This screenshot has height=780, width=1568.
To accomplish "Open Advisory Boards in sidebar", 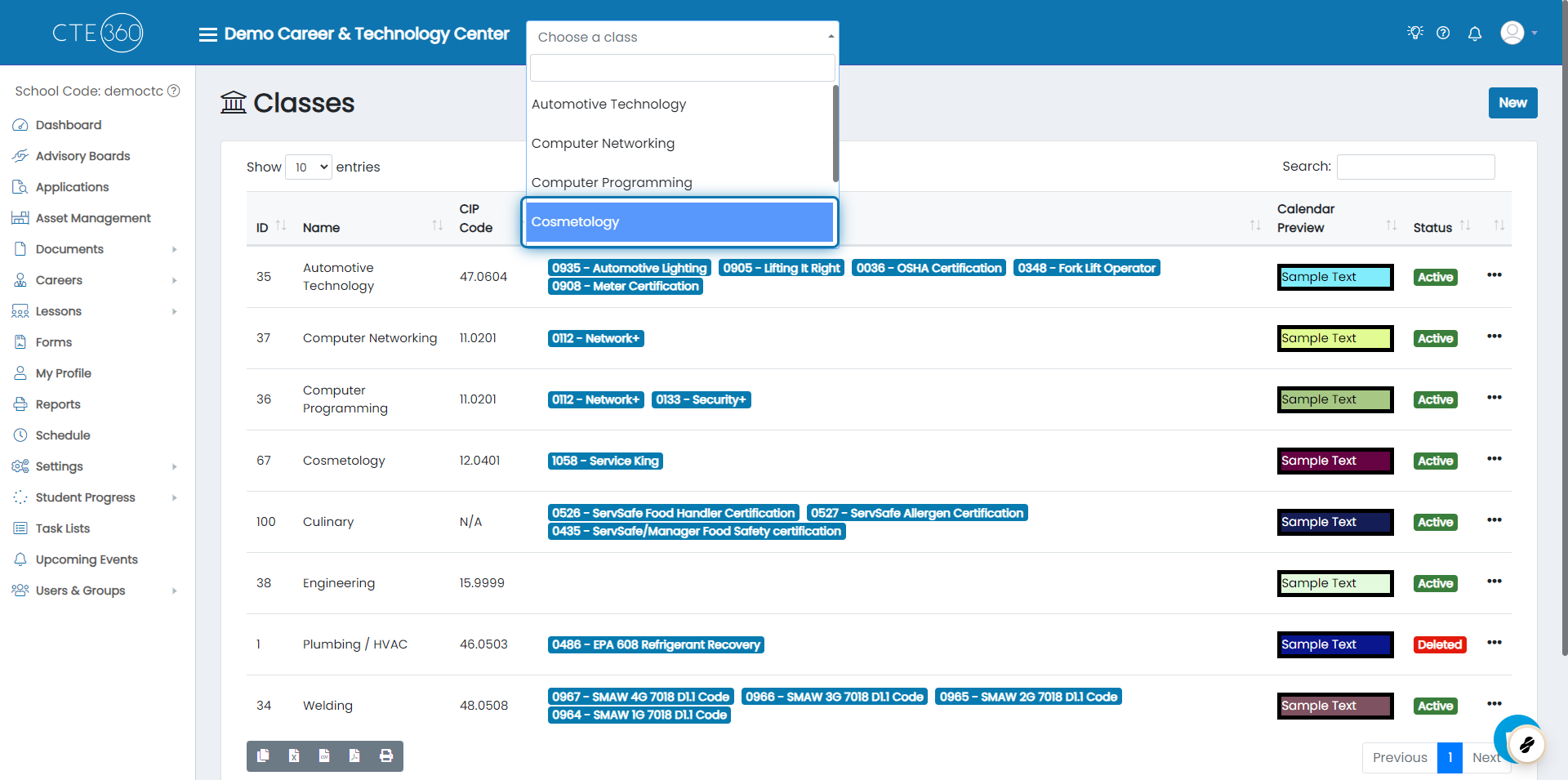I will point(82,156).
